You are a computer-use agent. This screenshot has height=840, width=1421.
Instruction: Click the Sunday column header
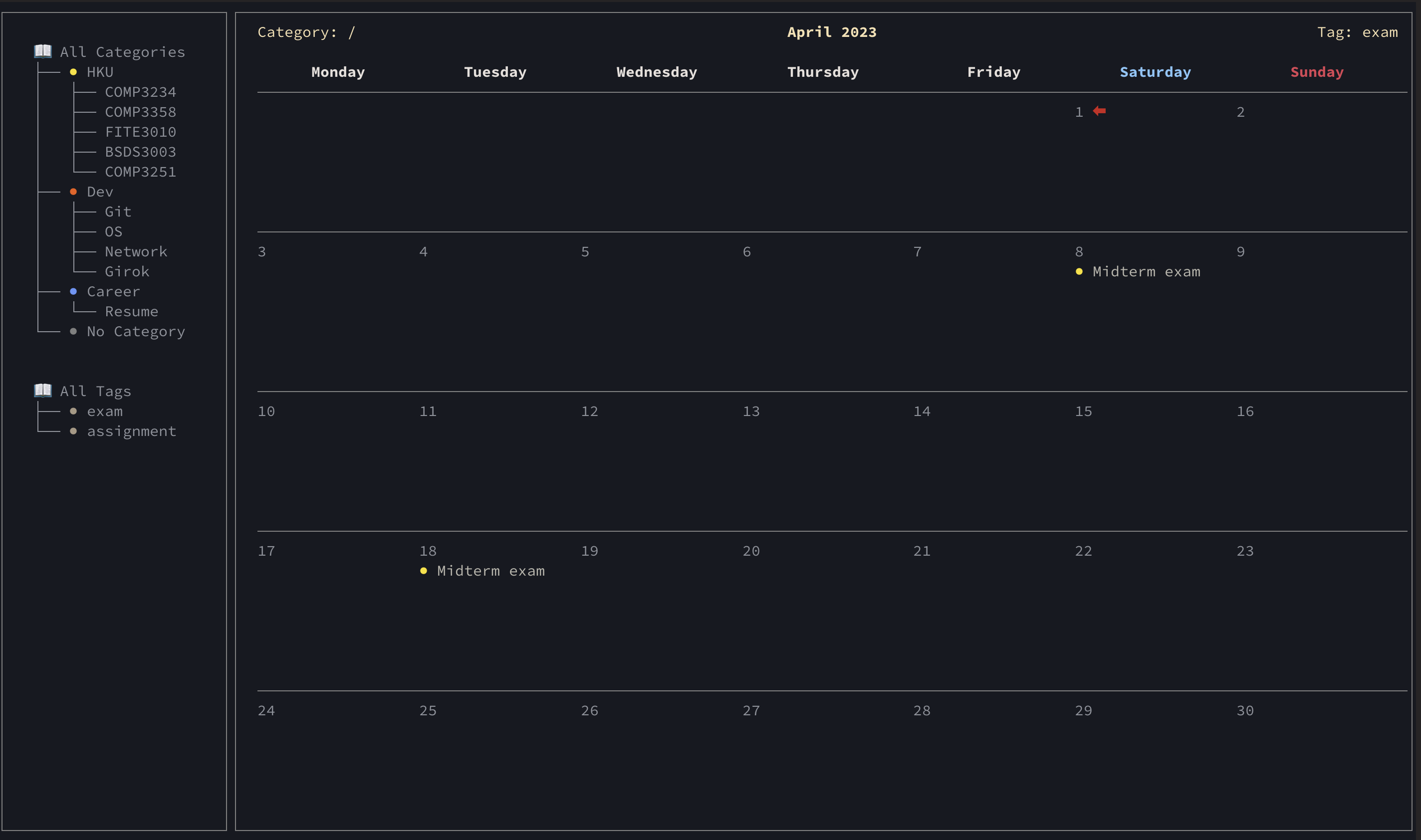tap(1316, 72)
